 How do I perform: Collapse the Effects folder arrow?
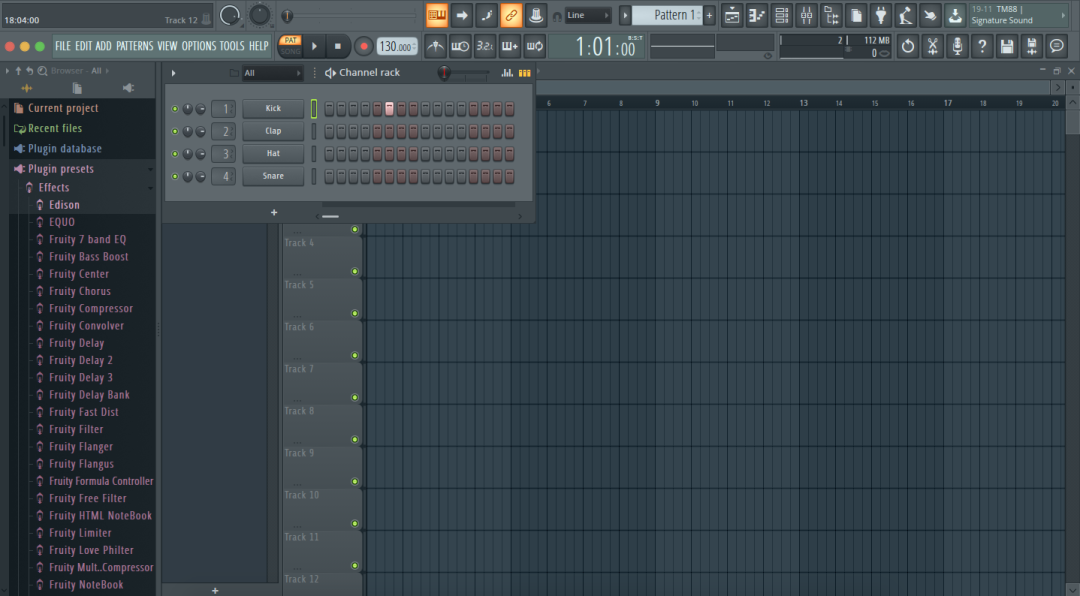[x=150, y=188]
